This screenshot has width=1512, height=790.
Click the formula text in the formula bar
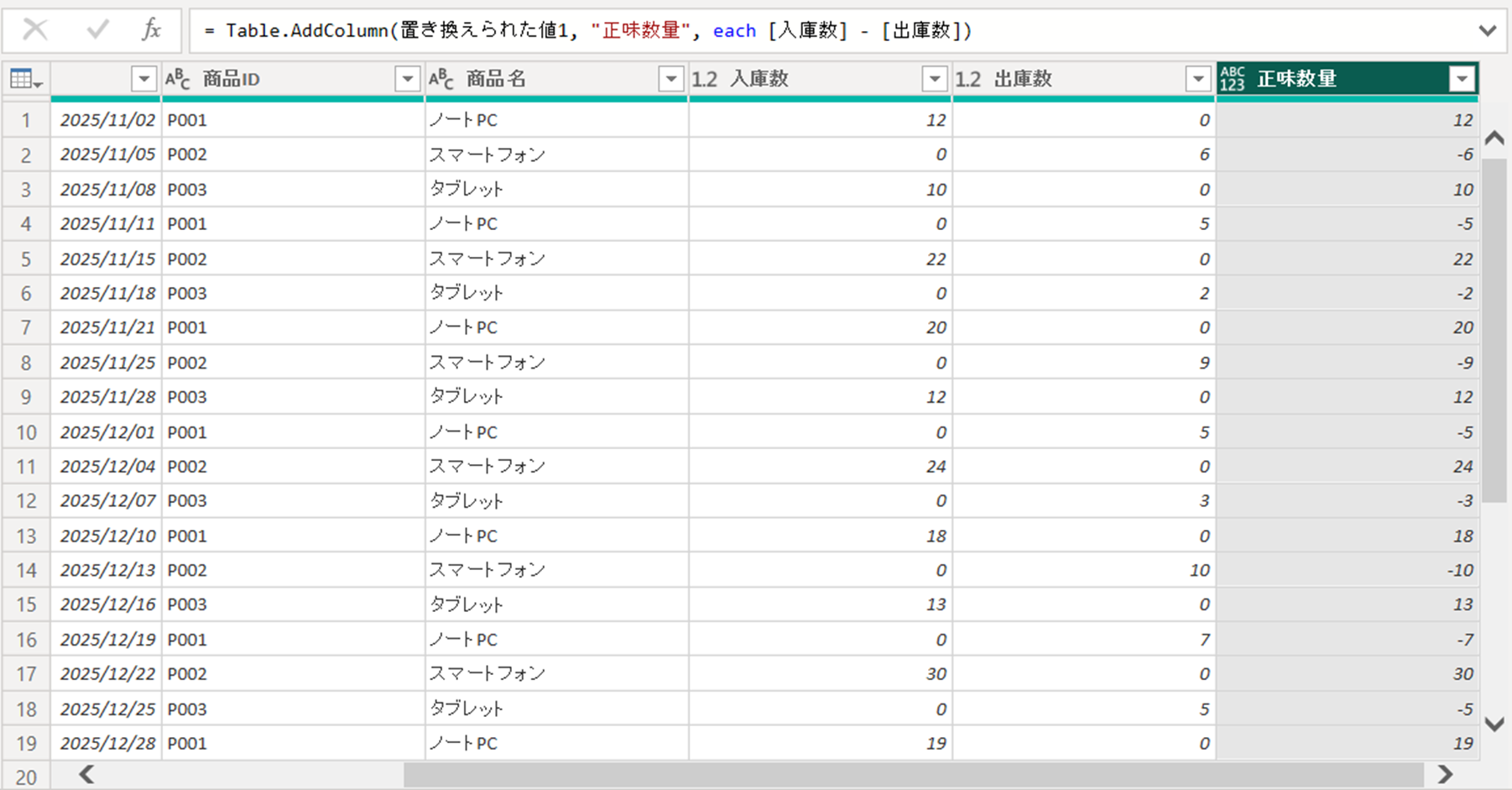[x=587, y=31]
